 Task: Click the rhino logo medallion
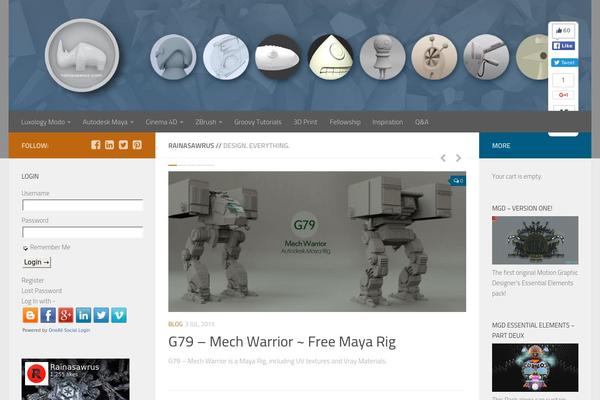coord(82,56)
